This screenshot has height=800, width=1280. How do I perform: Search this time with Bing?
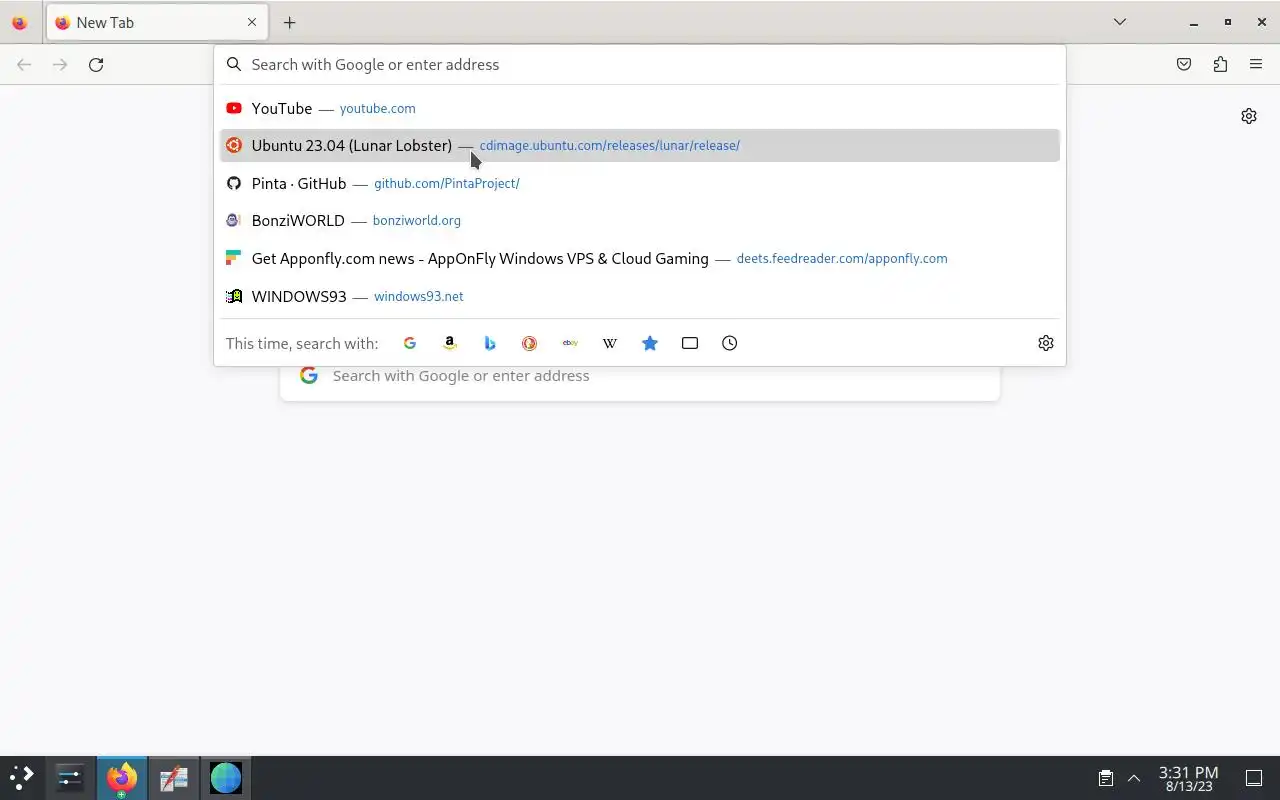[490, 343]
